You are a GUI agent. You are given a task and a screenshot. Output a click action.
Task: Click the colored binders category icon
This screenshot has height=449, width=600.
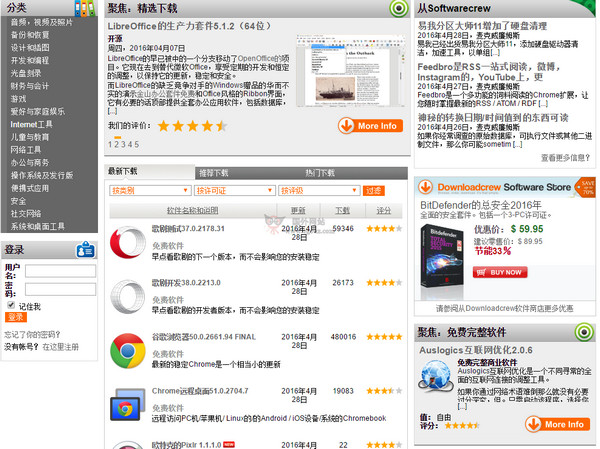pyautogui.click(x=85, y=8)
